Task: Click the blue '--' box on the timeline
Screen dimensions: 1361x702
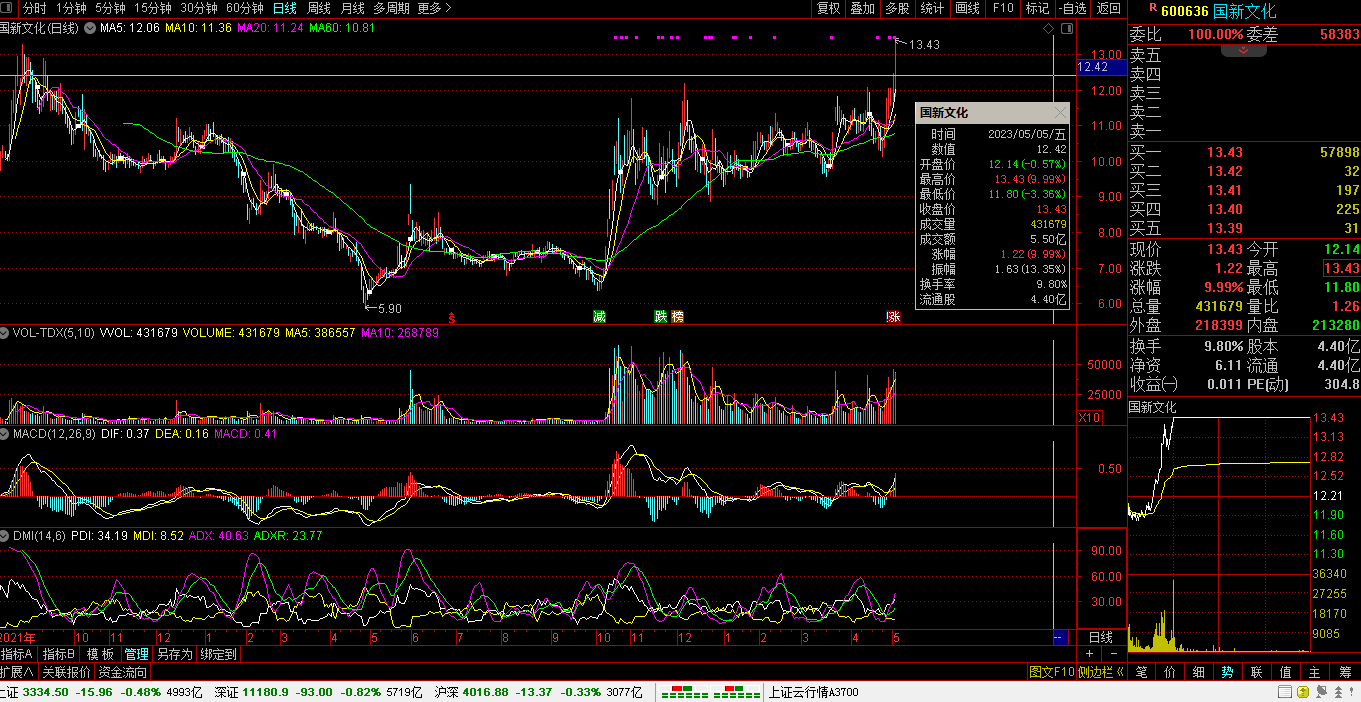Action: click(1060, 637)
